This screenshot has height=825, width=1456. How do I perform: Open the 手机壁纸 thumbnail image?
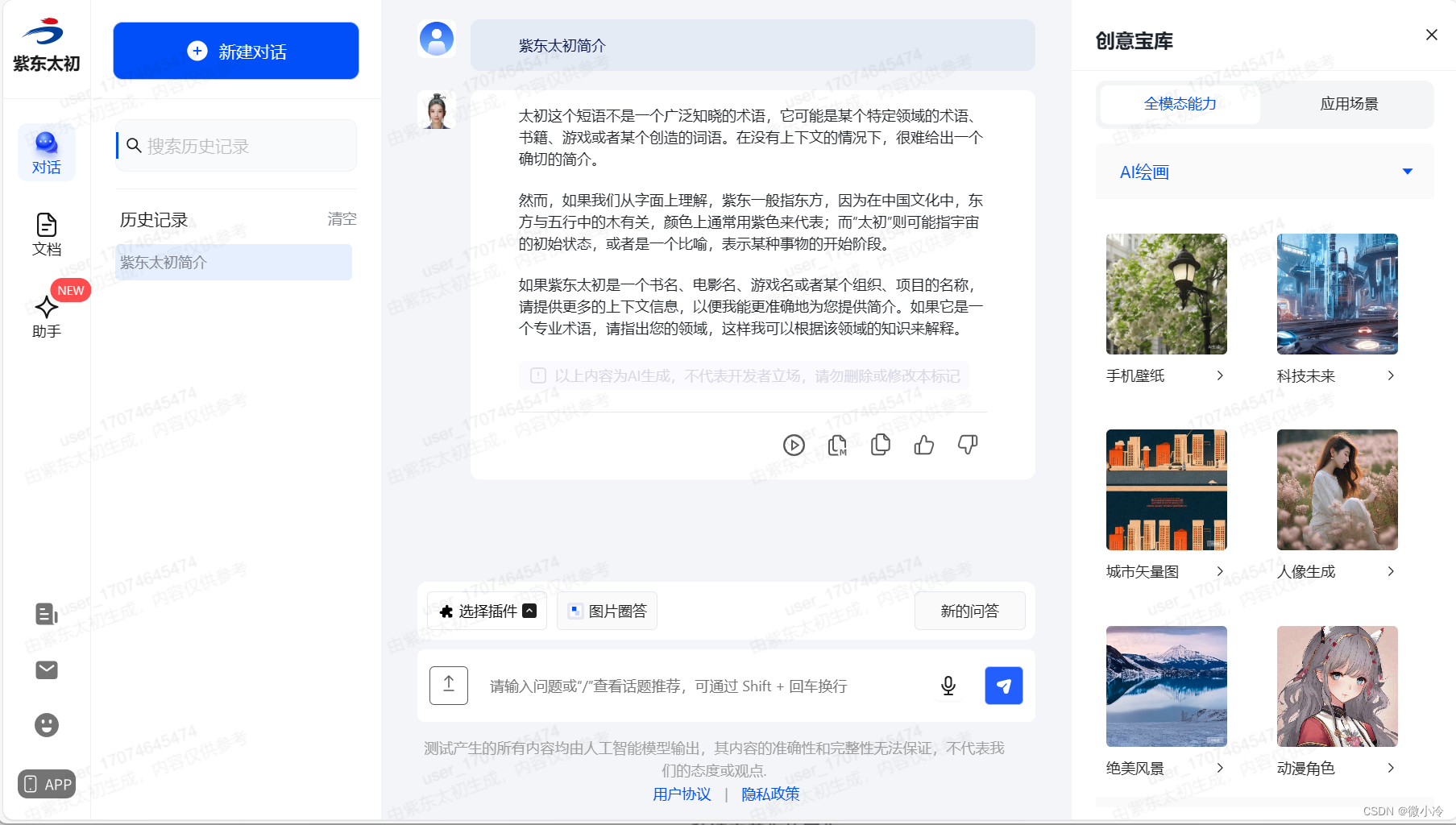[x=1167, y=294]
